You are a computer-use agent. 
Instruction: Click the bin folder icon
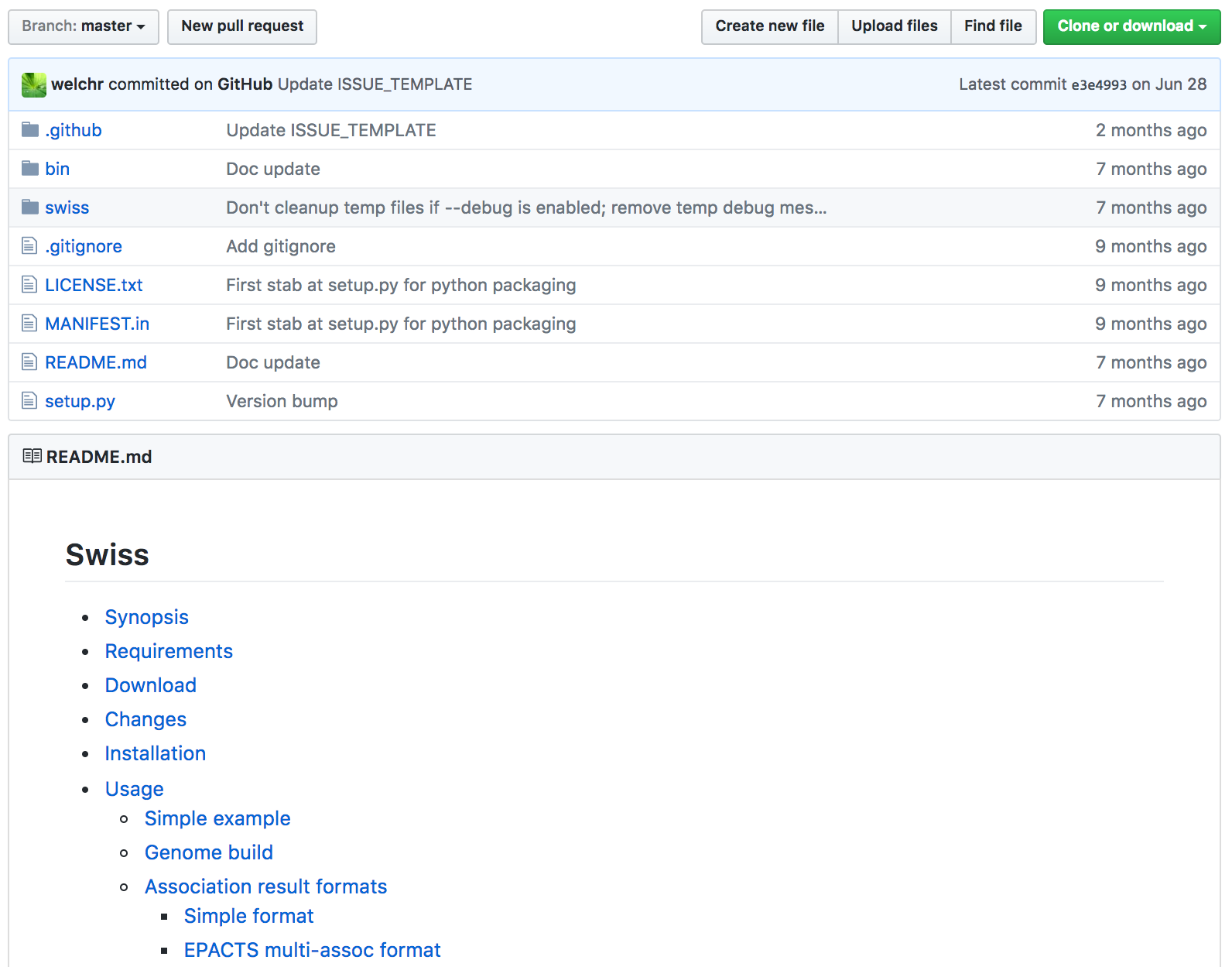(30, 169)
